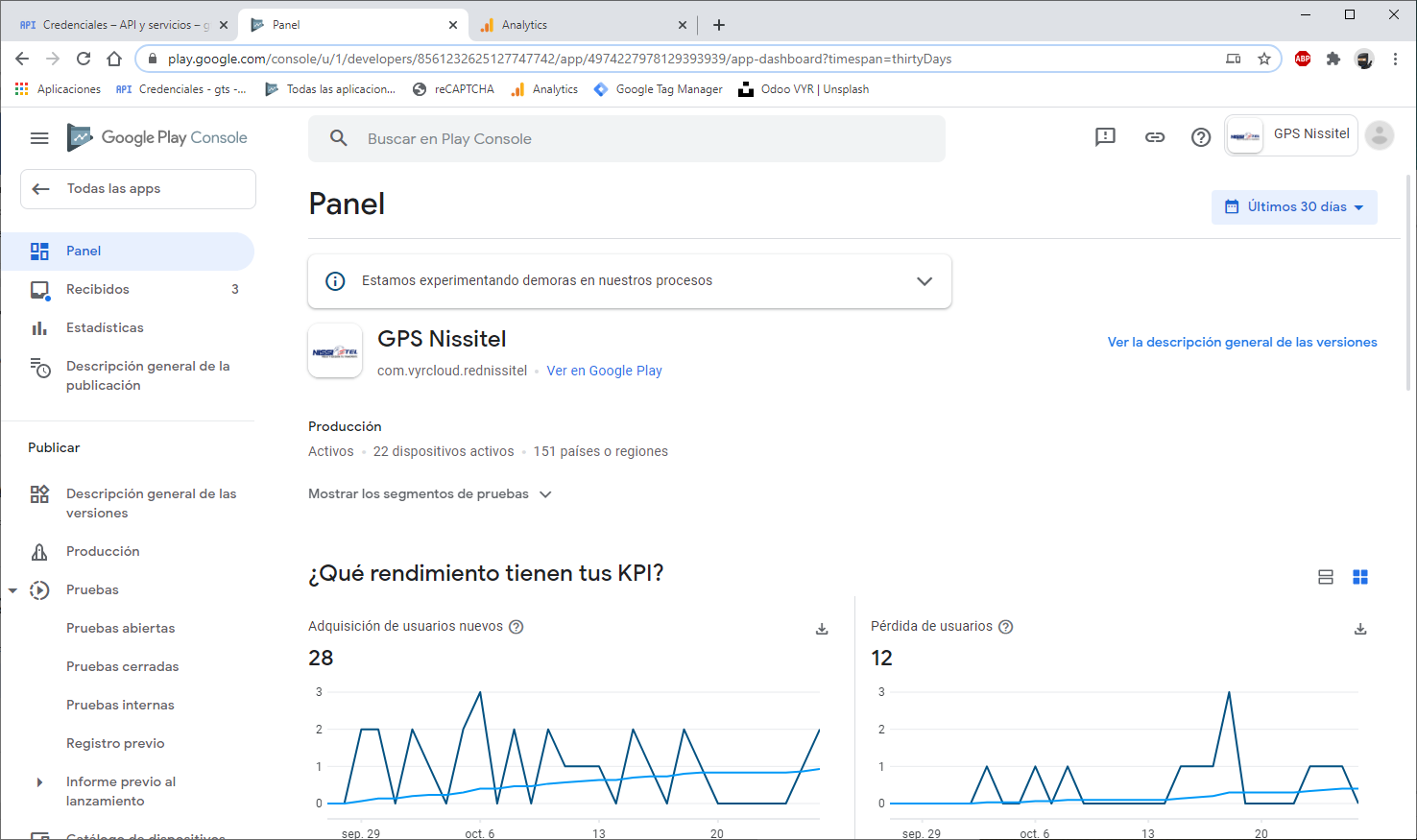Image resolution: width=1417 pixels, height=840 pixels.
Task: Click the feedback message icon in header
Action: [1105, 137]
